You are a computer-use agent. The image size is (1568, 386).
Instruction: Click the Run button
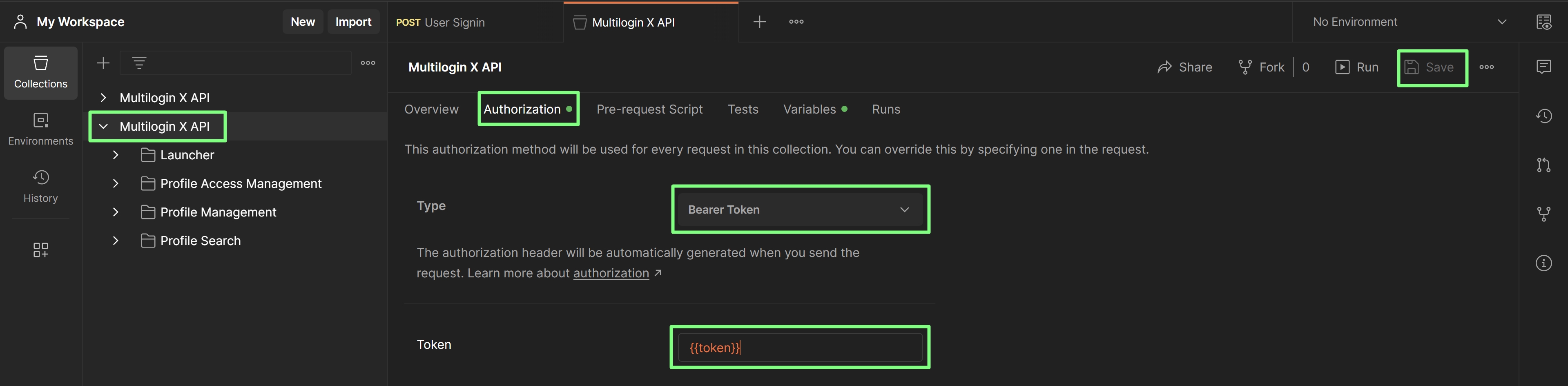pyautogui.click(x=1357, y=67)
